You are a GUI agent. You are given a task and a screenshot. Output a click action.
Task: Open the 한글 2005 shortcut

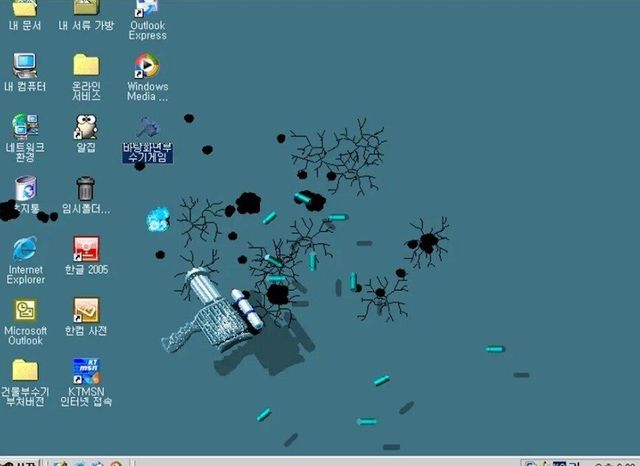(x=86, y=249)
